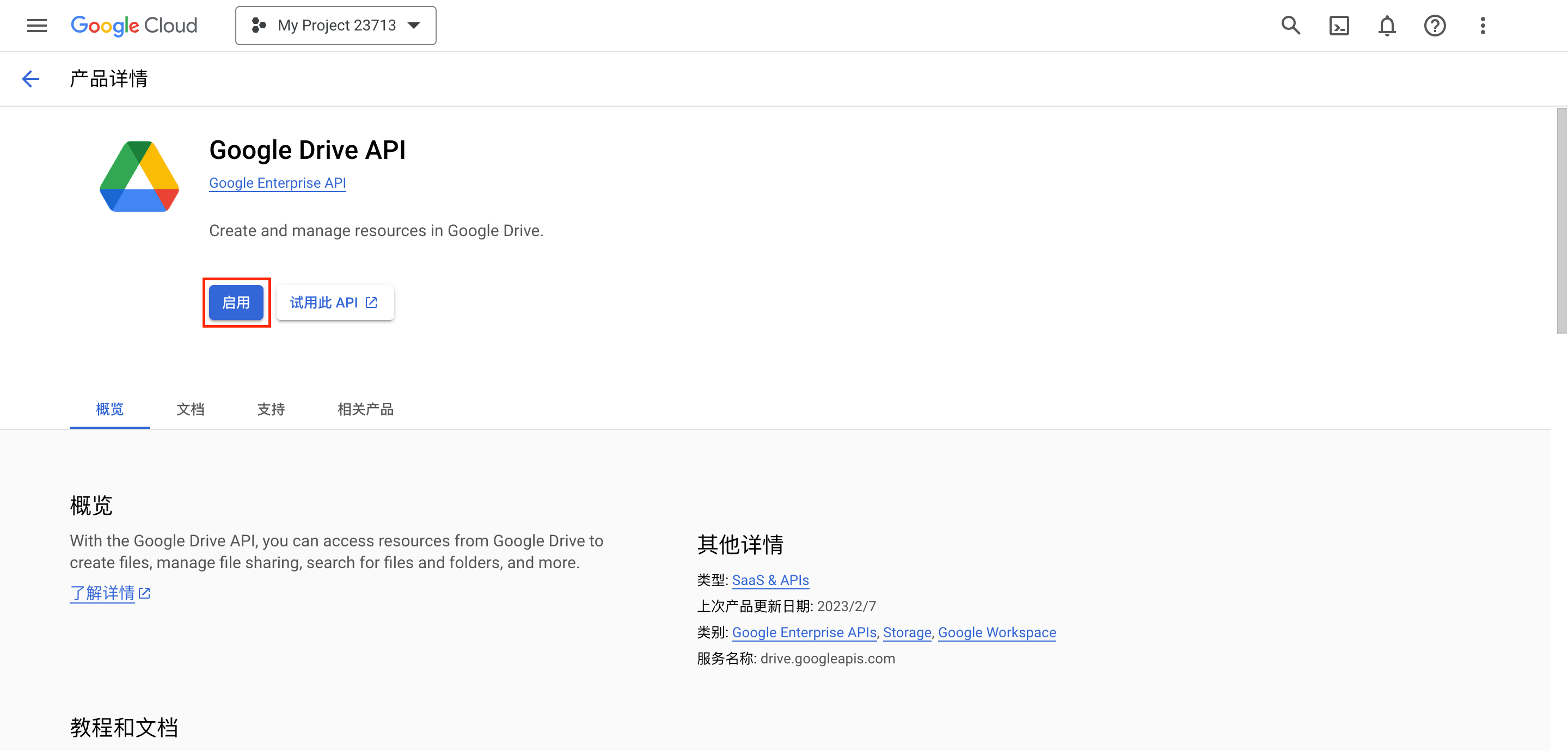
Task: Select the 概览 tab
Action: coord(109,409)
